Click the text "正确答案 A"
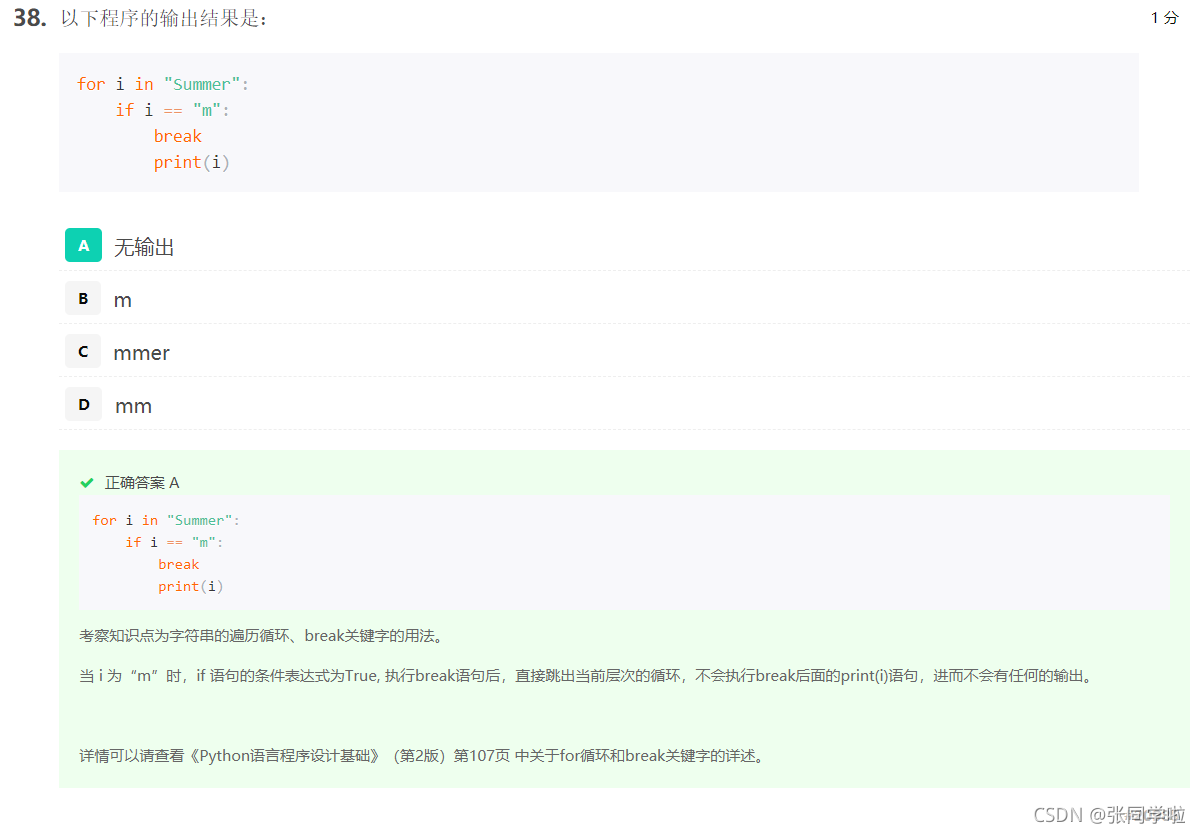 (x=142, y=483)
